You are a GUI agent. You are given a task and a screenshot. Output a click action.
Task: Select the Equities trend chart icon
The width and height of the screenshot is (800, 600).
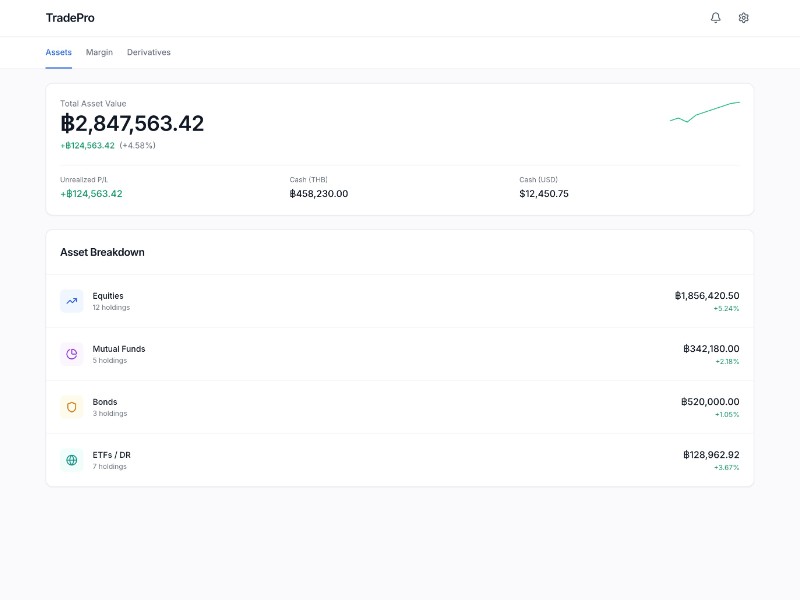coord(71,301)
